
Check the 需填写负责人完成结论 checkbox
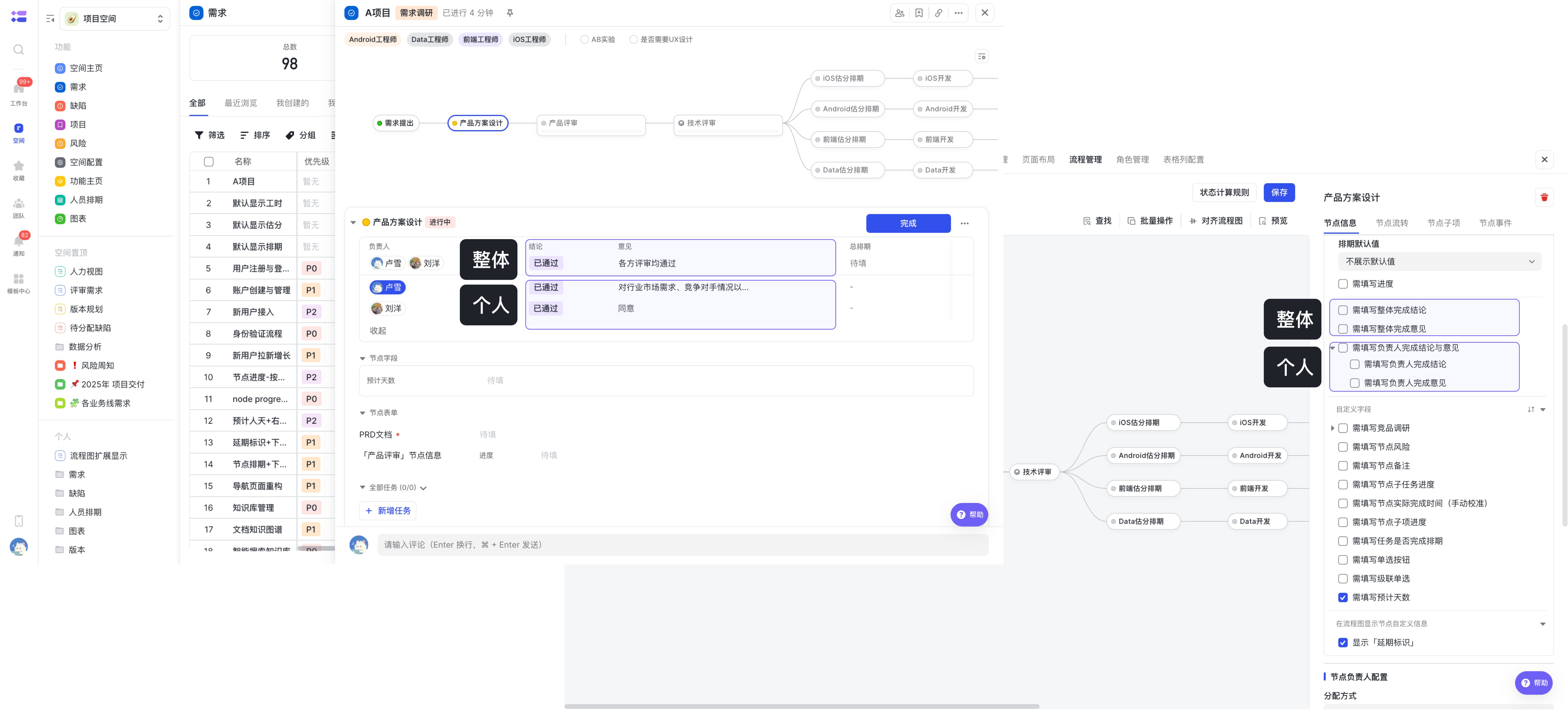1354,364
